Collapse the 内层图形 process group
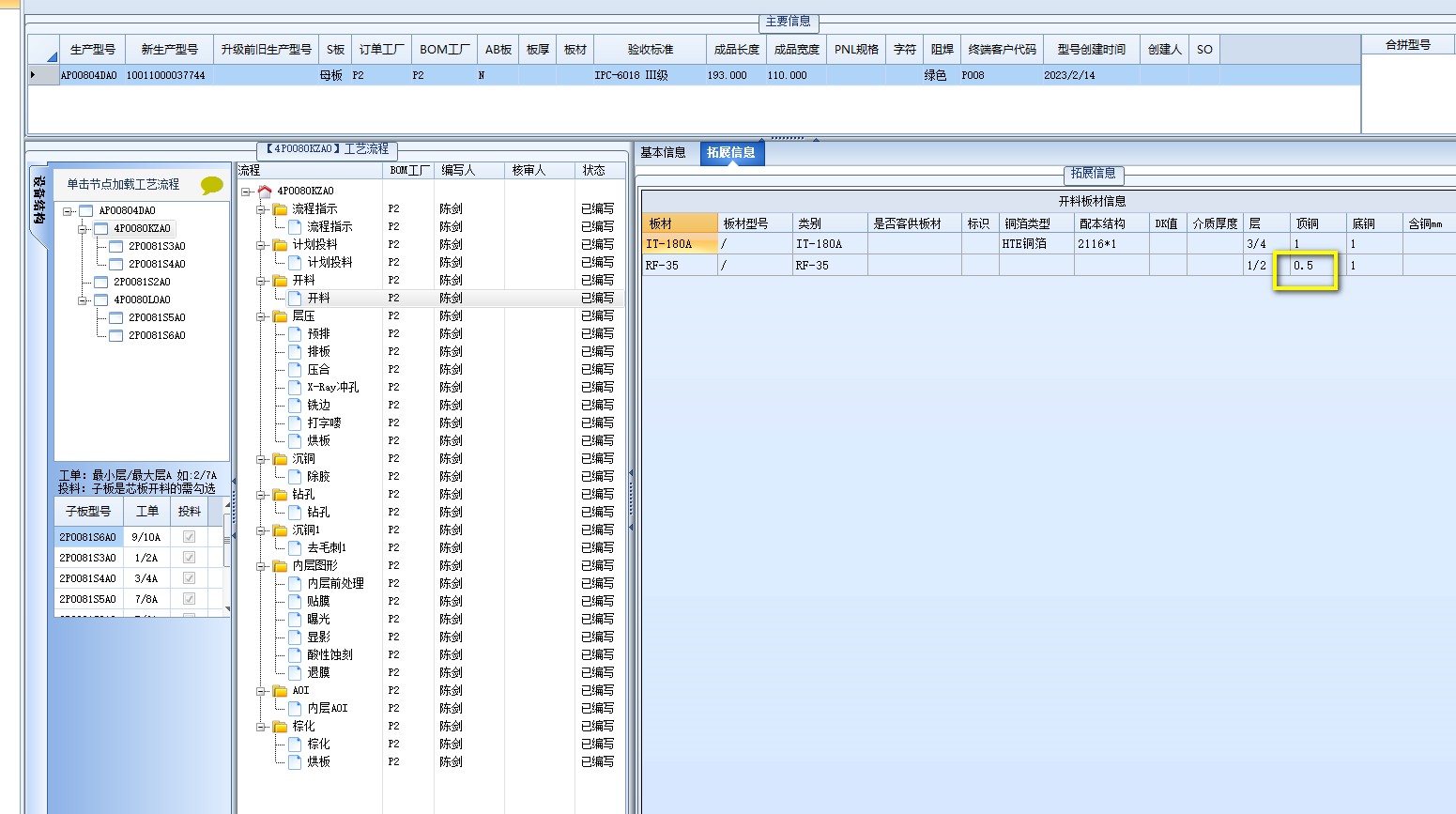This screenshot has width=1456, height=814. coord(261,565)
